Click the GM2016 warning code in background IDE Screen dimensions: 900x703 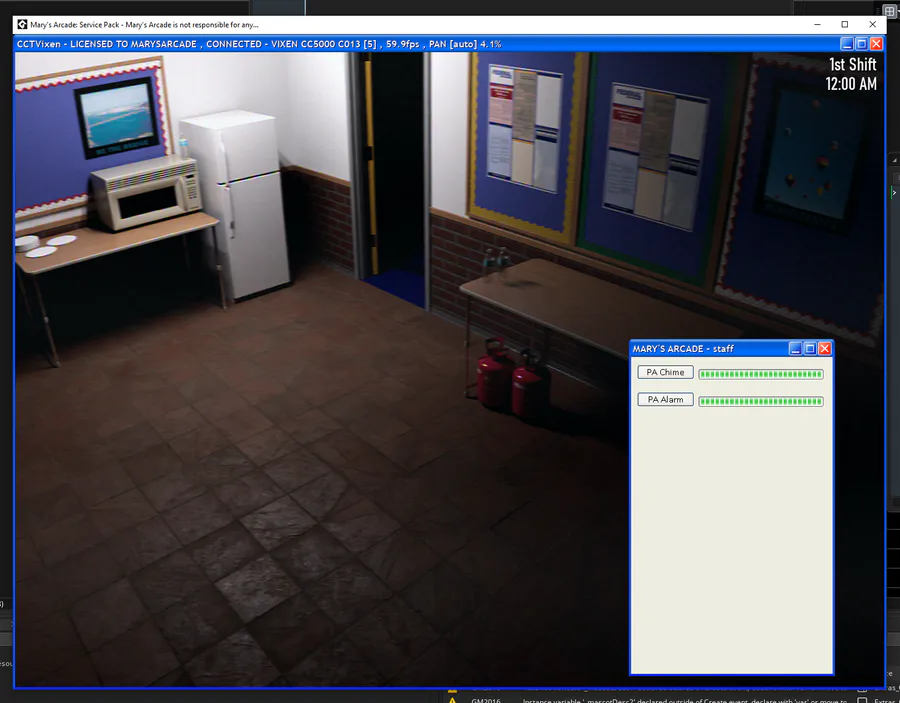[x=486, y=700]
